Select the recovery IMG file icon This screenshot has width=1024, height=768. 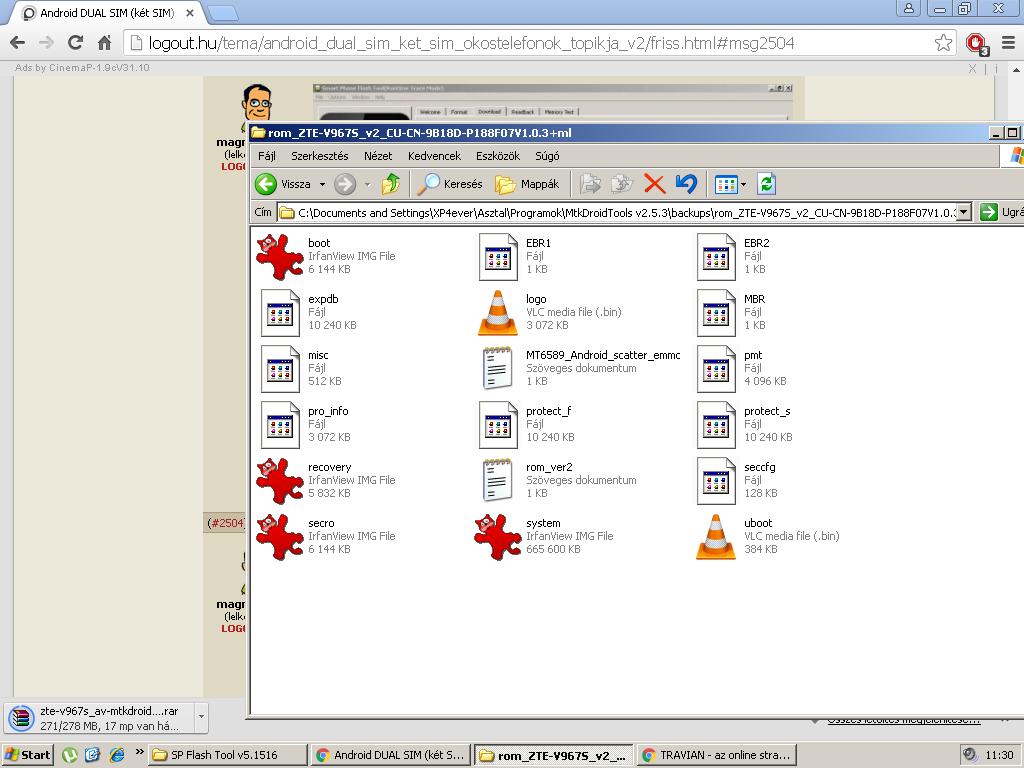coord(280,481)
